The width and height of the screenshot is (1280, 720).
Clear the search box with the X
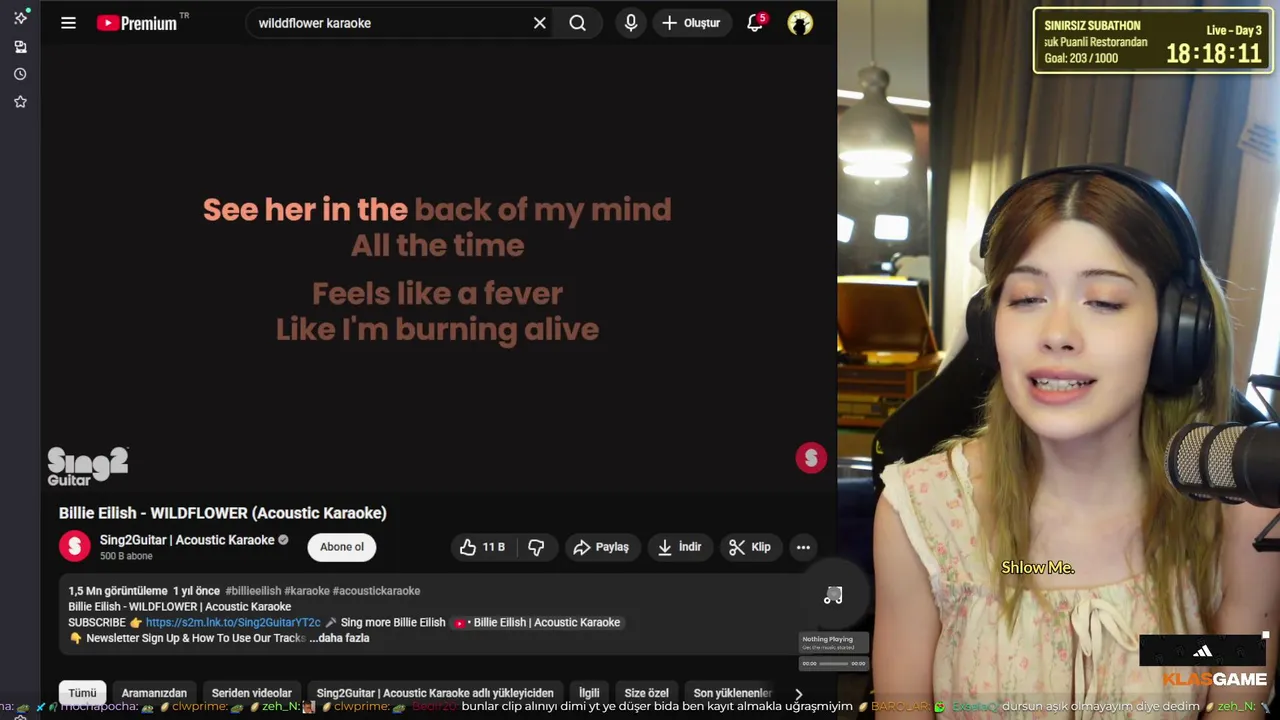click(540, 23)
